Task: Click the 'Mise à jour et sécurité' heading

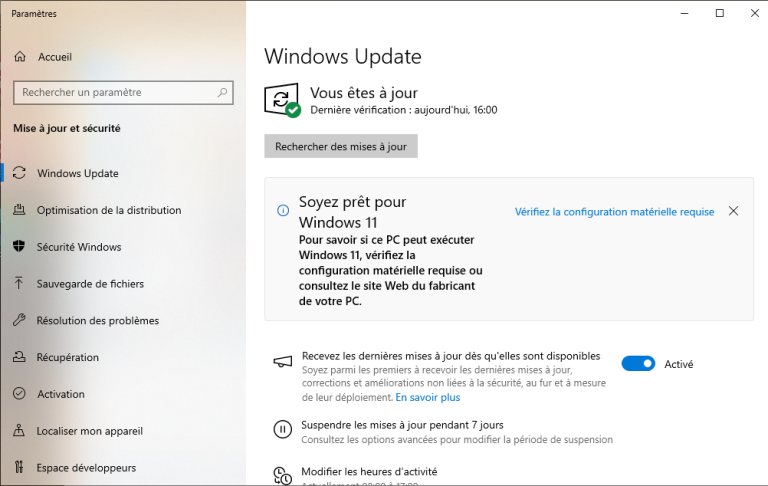Action: 67,128
